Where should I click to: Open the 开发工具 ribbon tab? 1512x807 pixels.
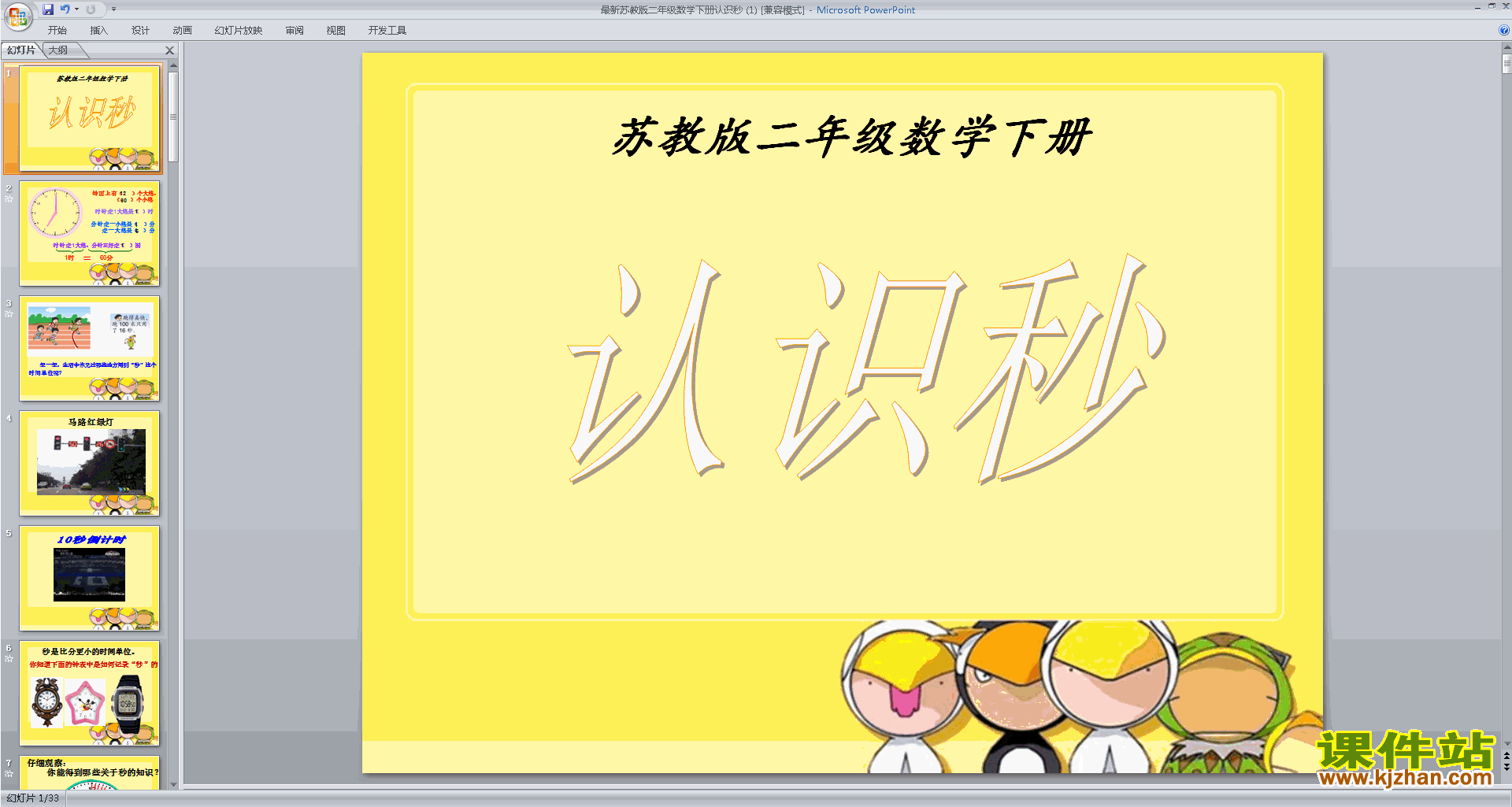tap(387, 31)
